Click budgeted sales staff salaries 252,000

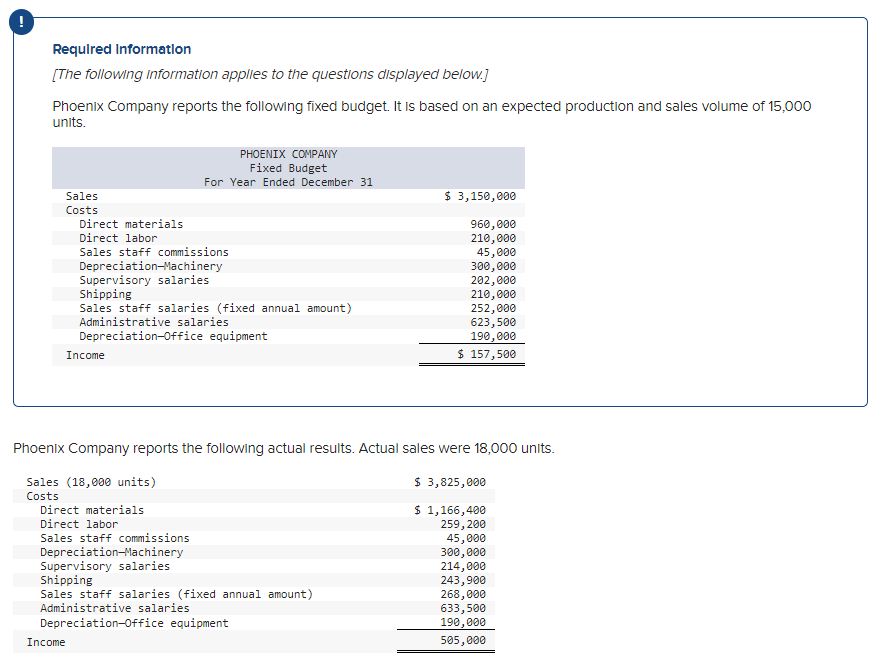(x=493, y=308)
